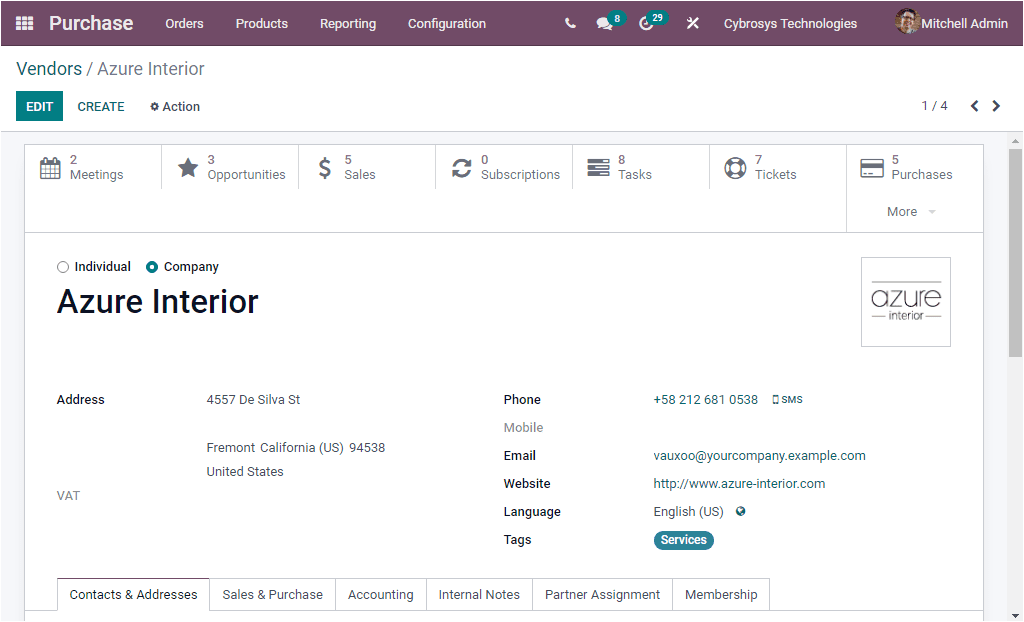Select the Company radio button
This screenshot has width=1024, height=622.
(x=151, y=266)
